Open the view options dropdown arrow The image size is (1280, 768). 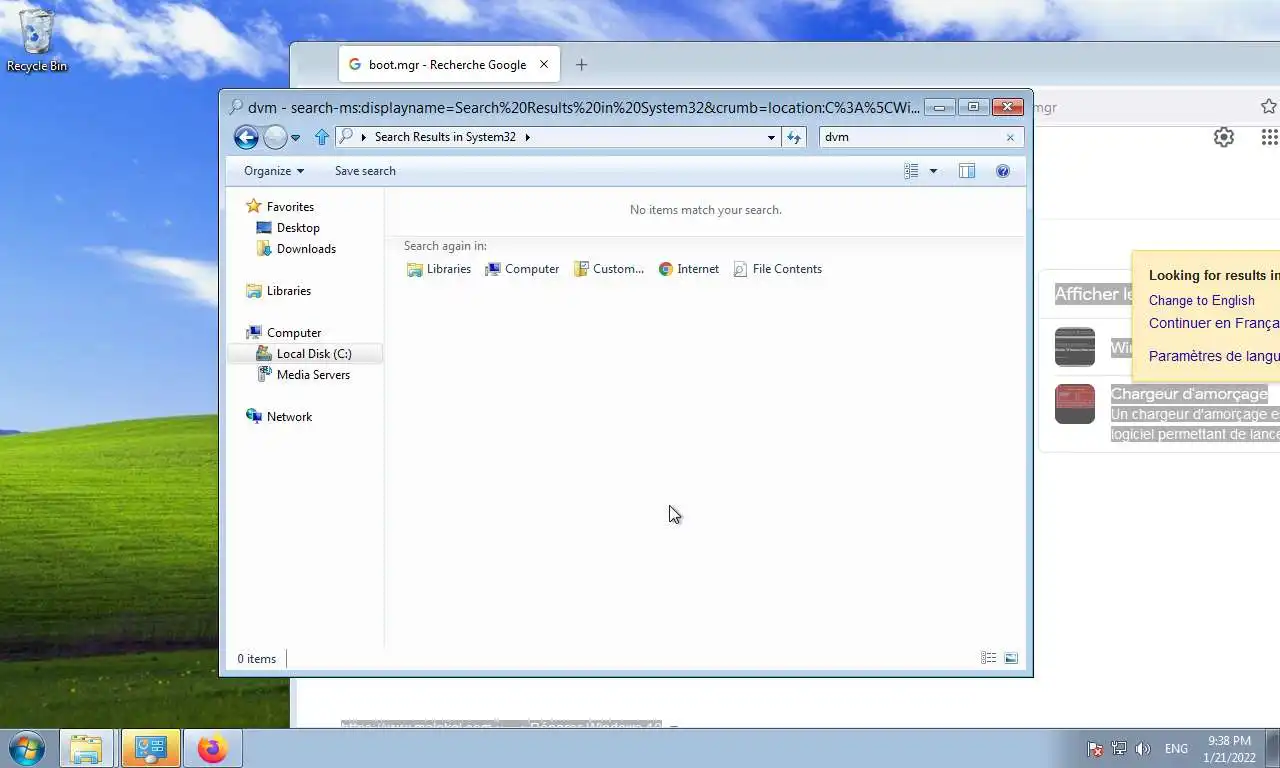click(x=933, y=171)
